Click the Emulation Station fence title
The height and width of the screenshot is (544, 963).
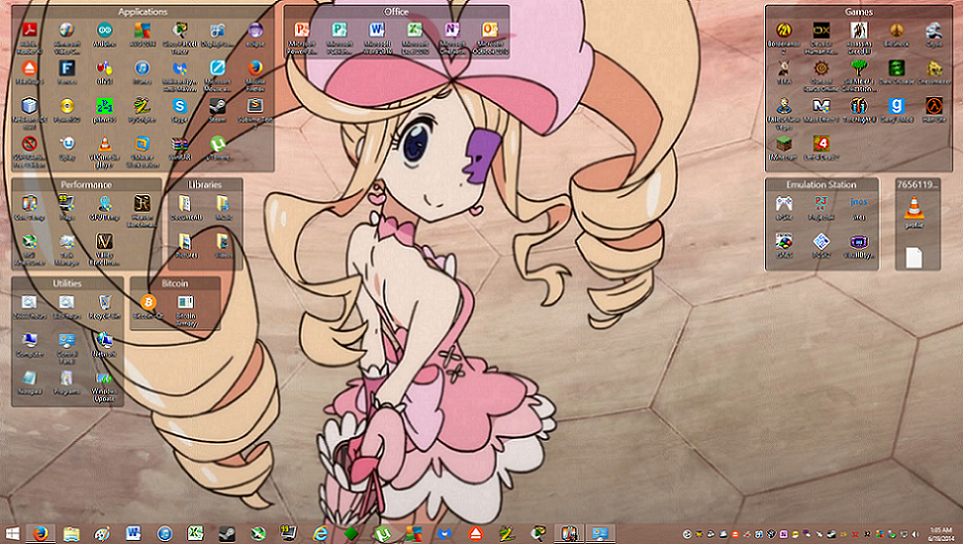[x=821, y=184]
